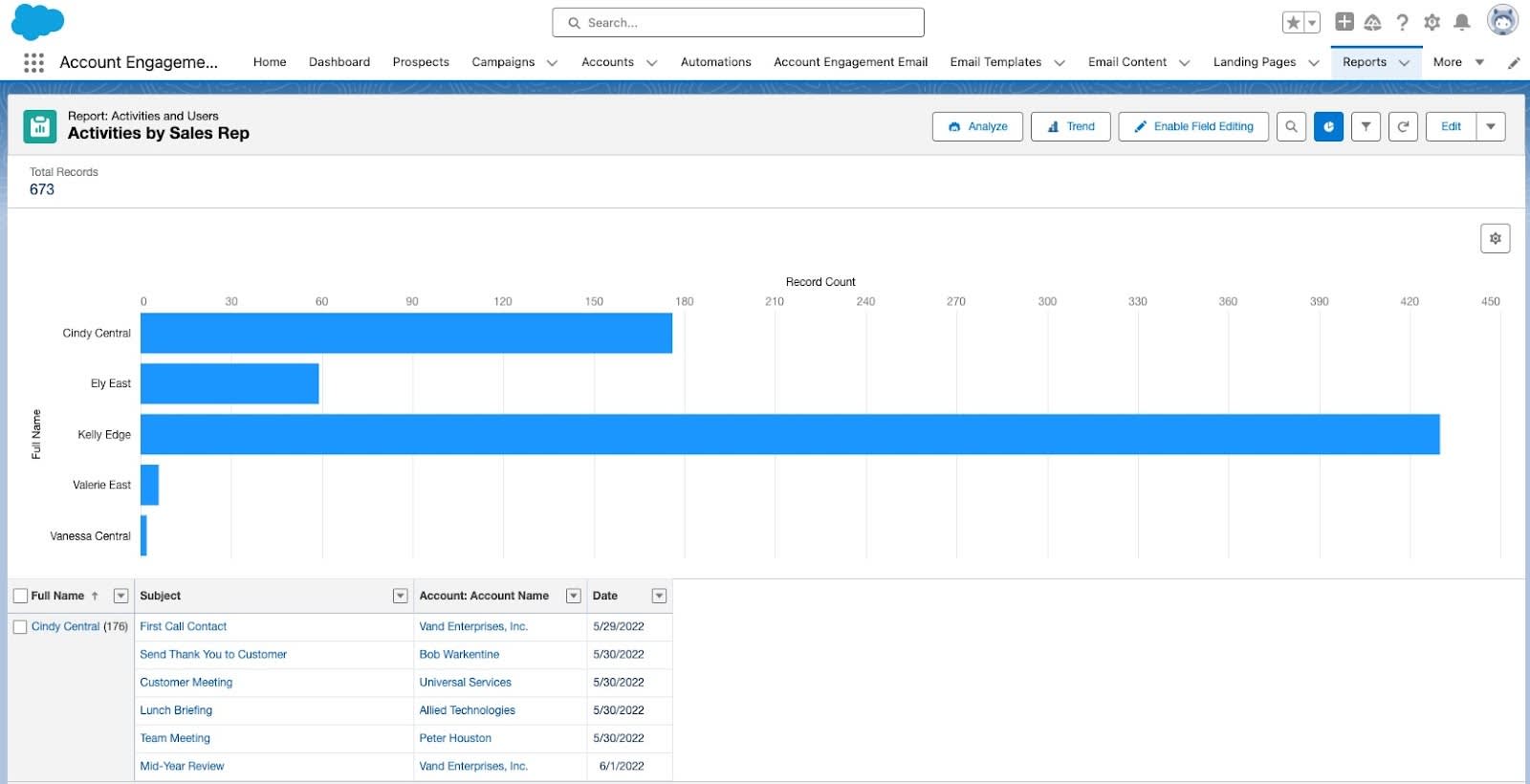Open the Setup gear in header
The height and width of the screenshot is (784, 1530).
1432,22
